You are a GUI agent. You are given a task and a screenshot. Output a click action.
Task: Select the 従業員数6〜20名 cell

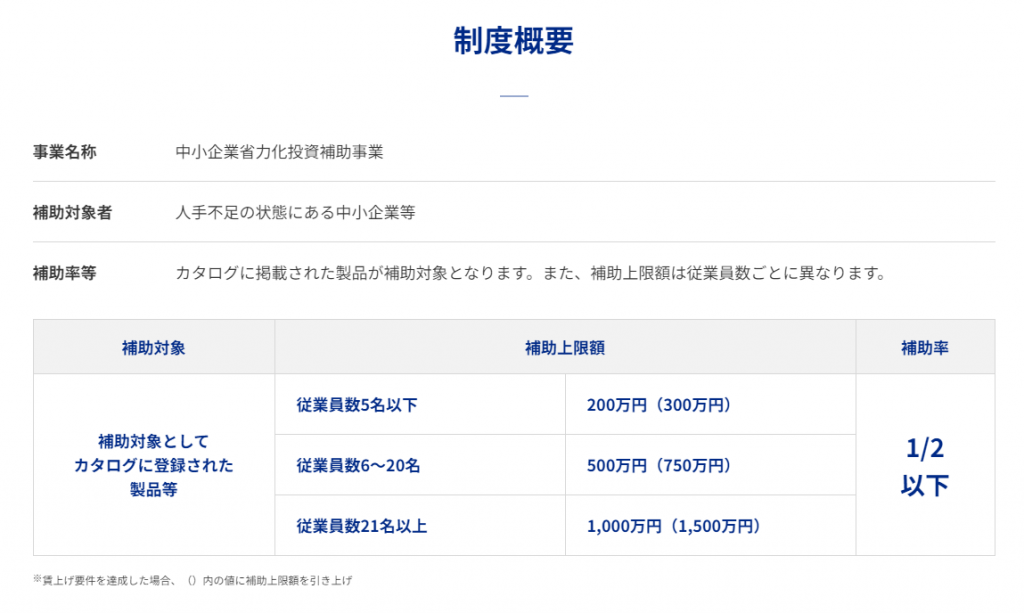pos(421,465)
